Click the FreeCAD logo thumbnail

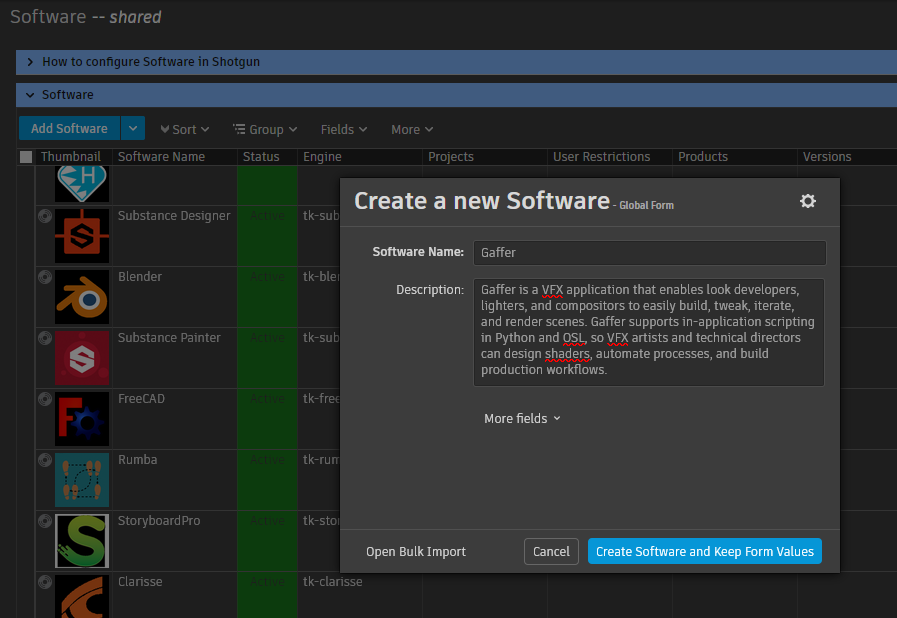coord(82,419)
